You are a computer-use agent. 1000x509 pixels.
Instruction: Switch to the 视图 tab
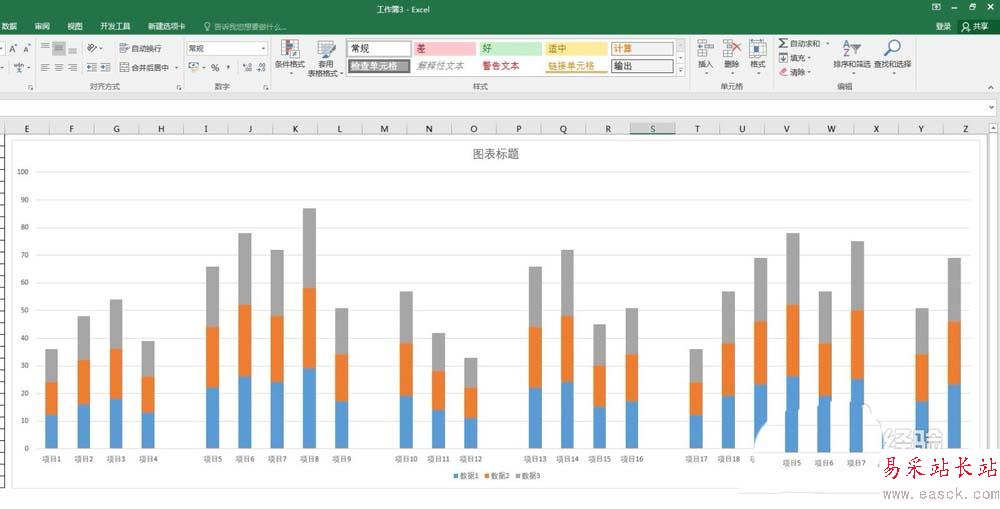coord(75,27)
